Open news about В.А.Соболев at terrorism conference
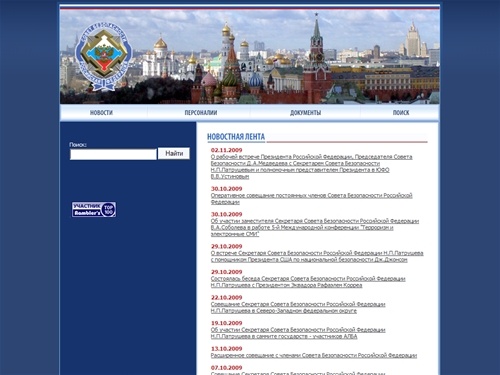 pos(315,227)
